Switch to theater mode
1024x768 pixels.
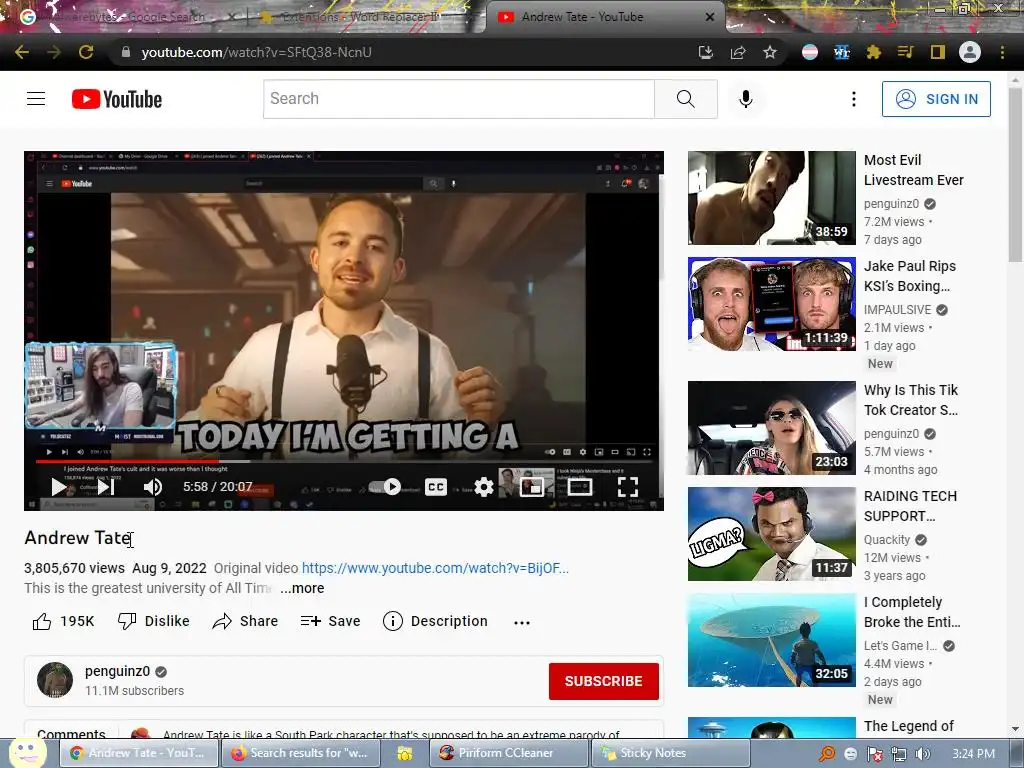tap(579, 487)
